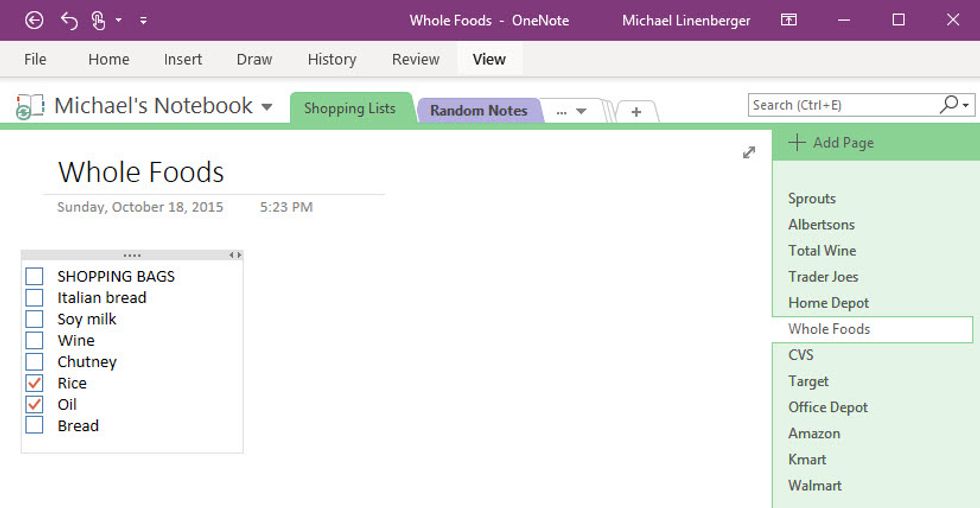The image size is (980, 508).
Task: Check the SHOPPING BAGS checkbox
Action: [x=35, y=276]
